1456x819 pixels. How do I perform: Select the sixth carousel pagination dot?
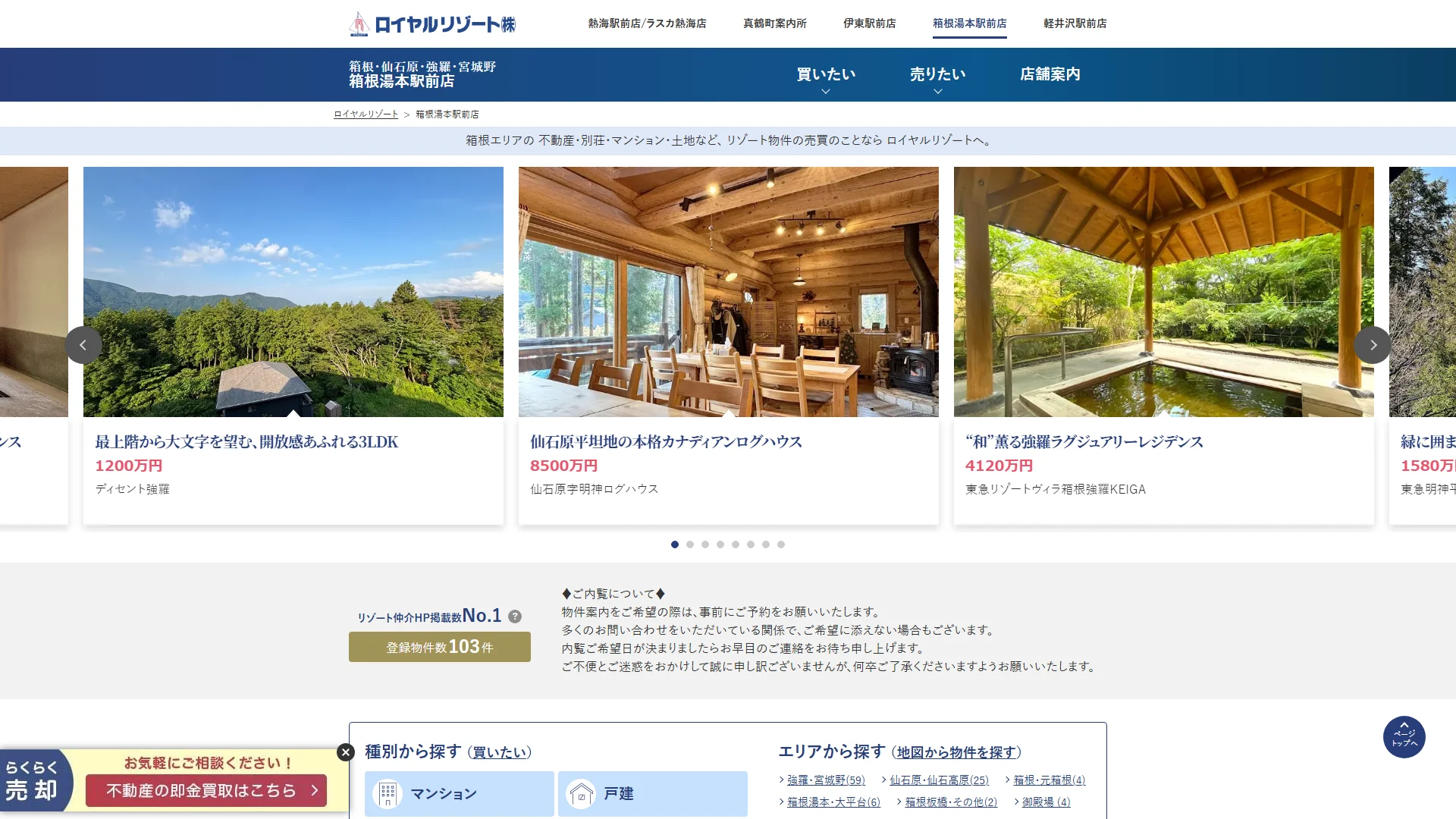[x=751, y=544]
